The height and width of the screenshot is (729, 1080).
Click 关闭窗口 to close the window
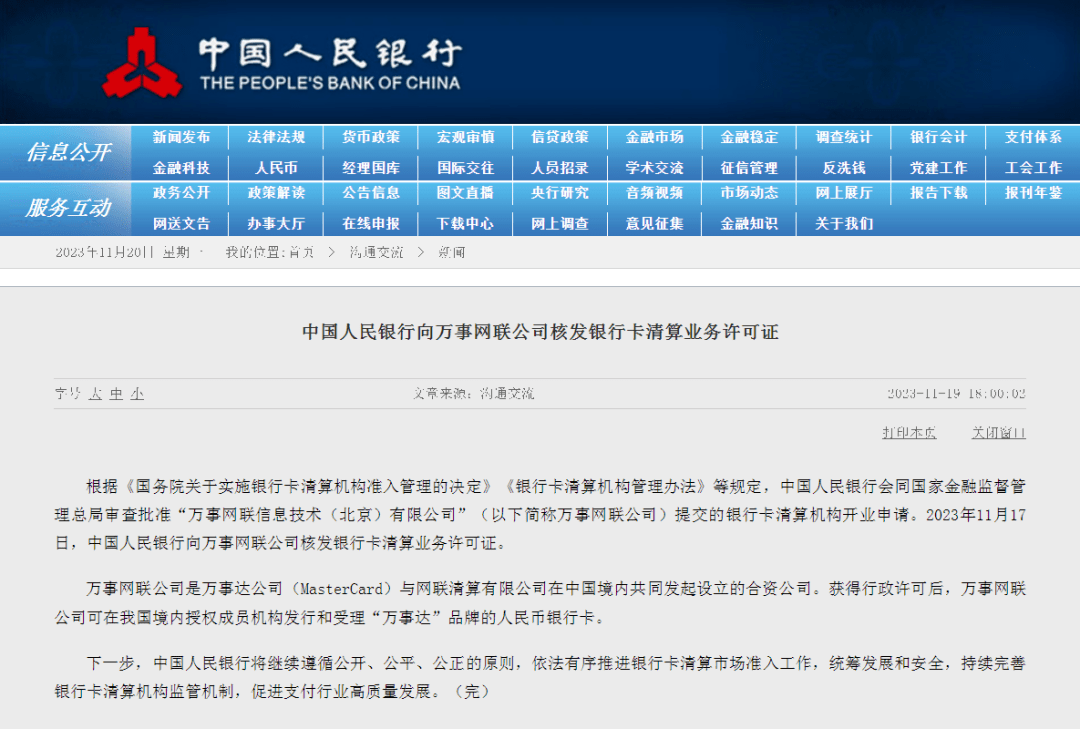pos(998,433)
